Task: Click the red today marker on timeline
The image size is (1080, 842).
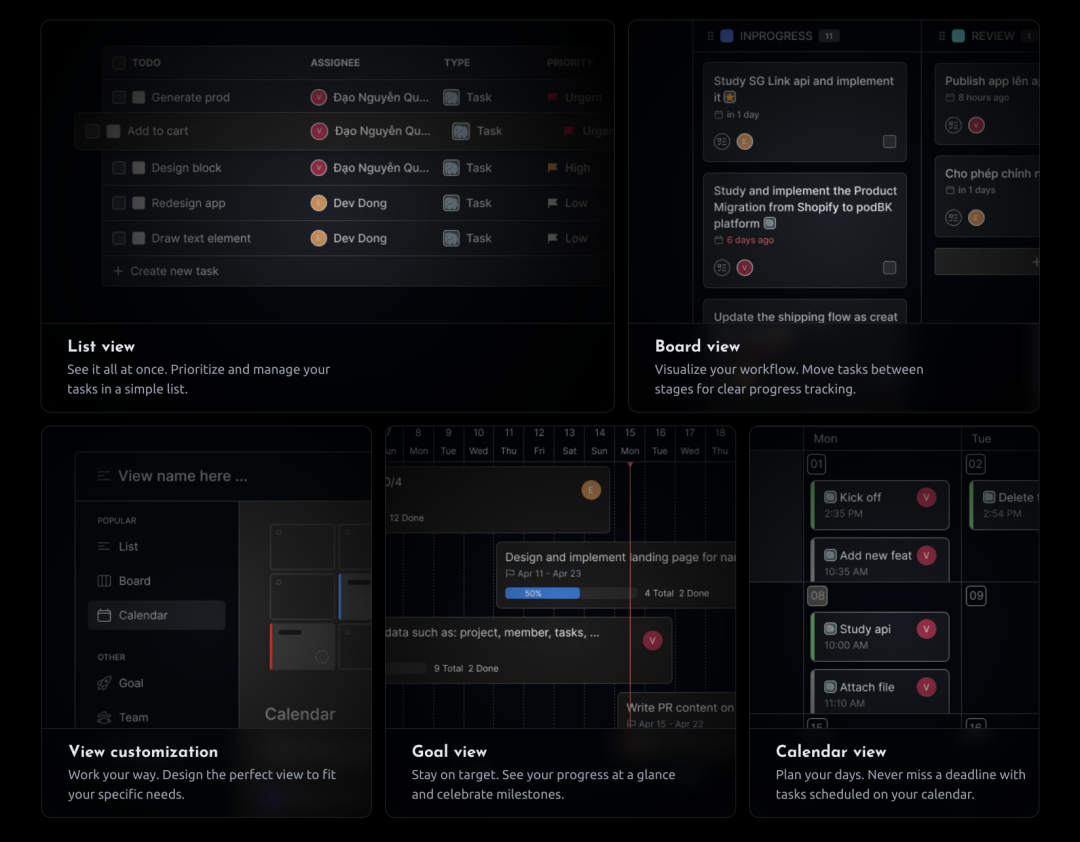Action: pos(630,466)
